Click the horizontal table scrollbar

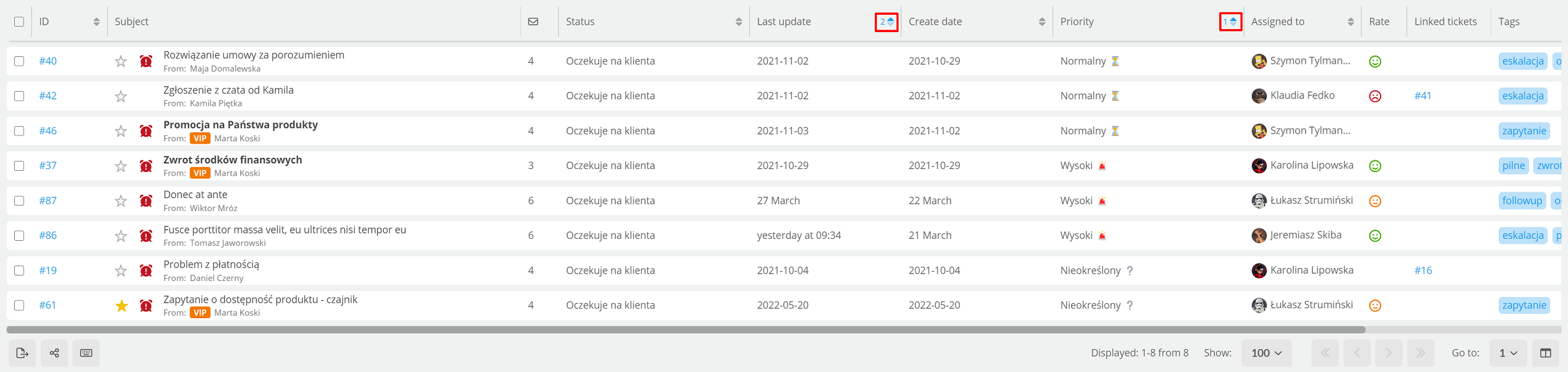tap(686, 330)
